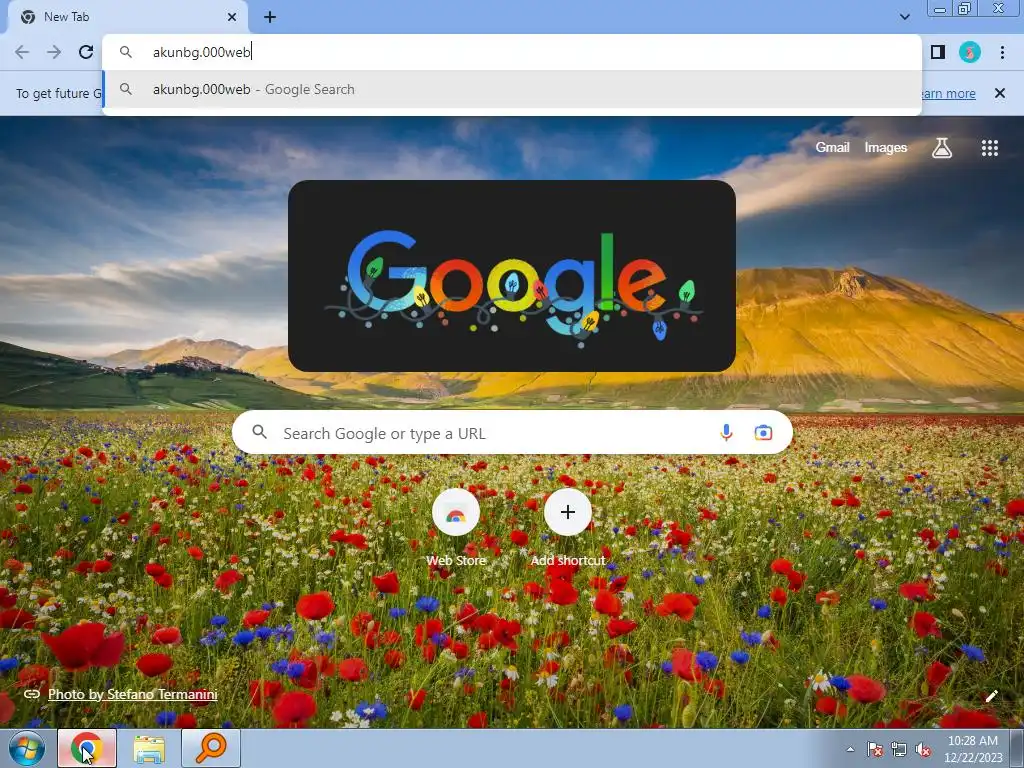The height and width of the screenshot is (768, 1024).
Task: Reload the page with the refresh icon
Action: click(x=86, y=52)
